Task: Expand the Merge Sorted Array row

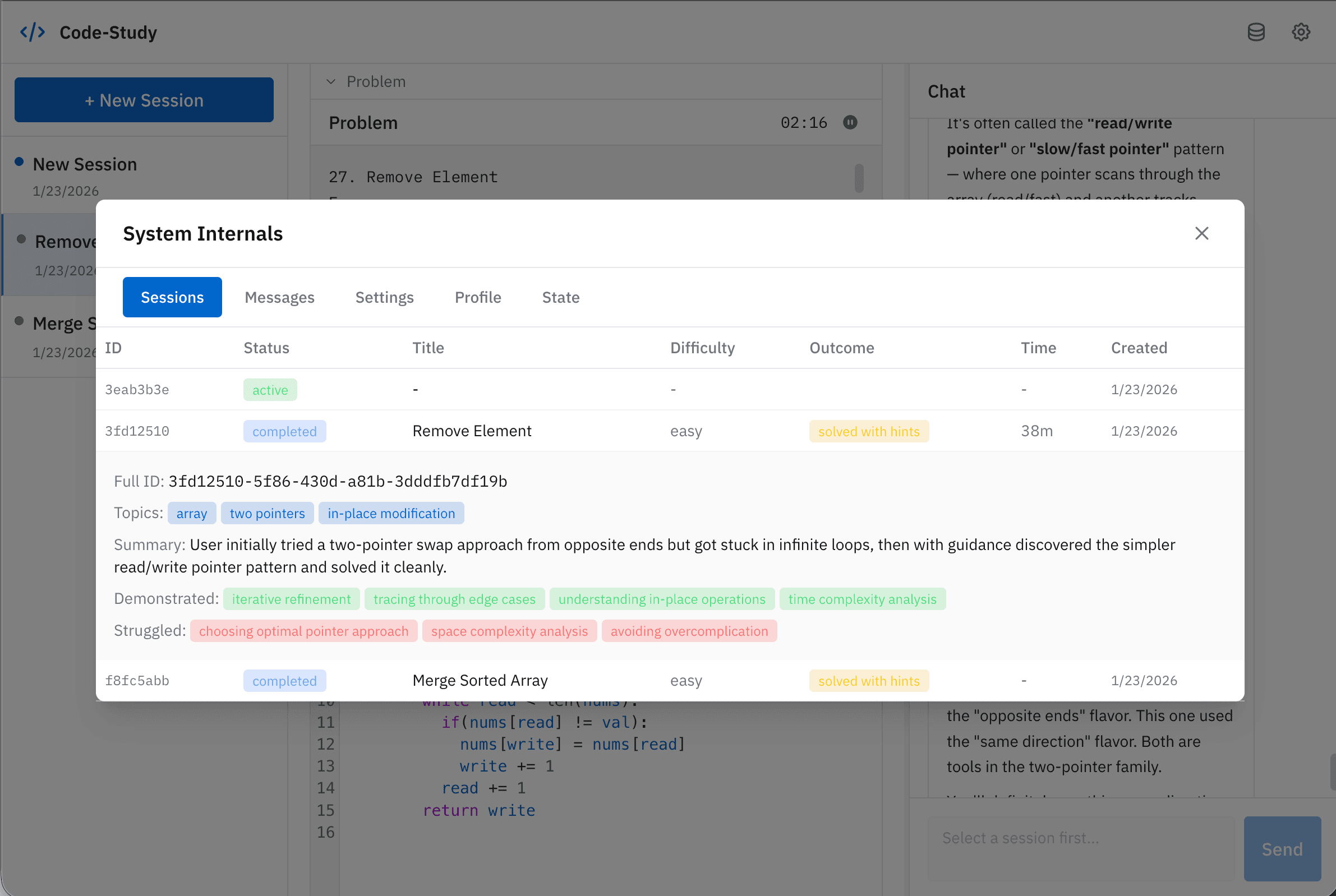Action: pos(480,680)
